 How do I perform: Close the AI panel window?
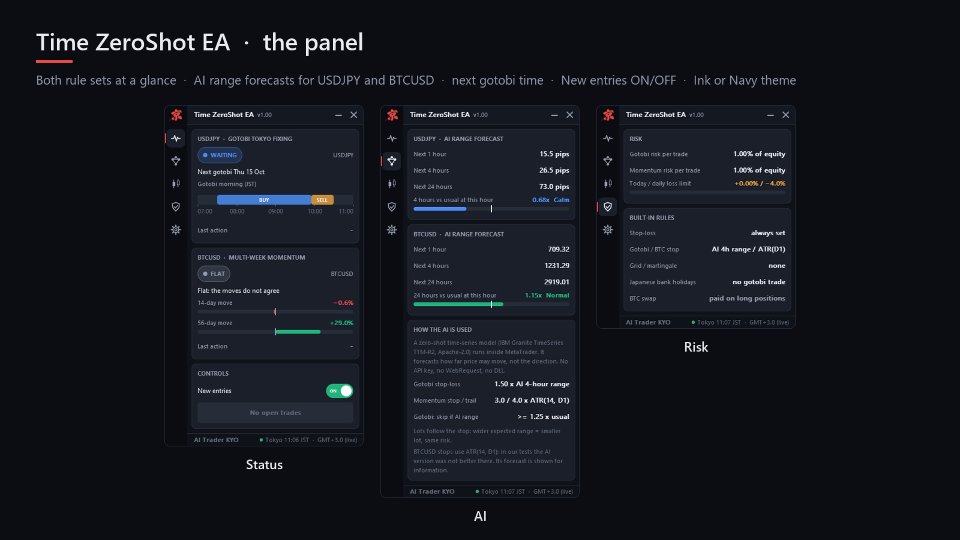(570, 115)
